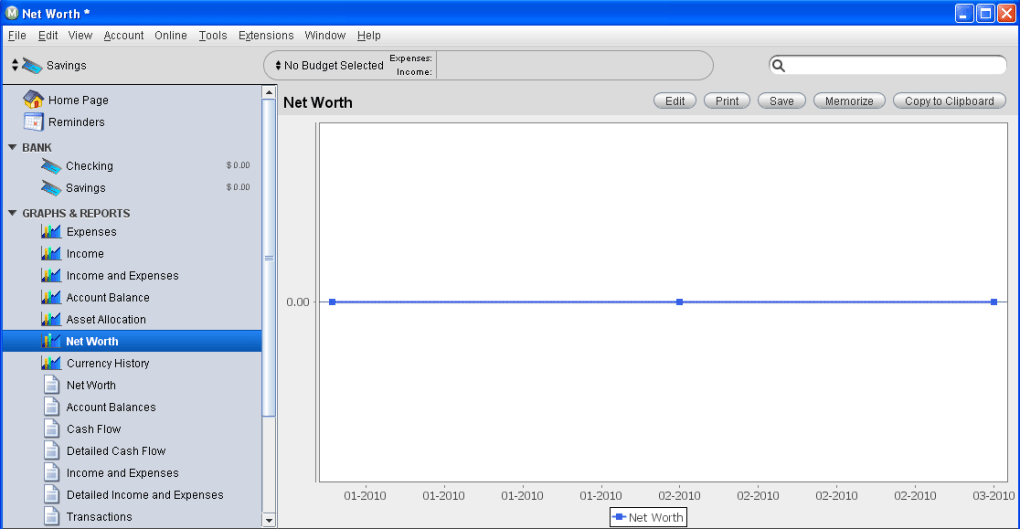Screen dimensions: 1020x529
Task: Click the Memorize button
Action: pos(849,101)
